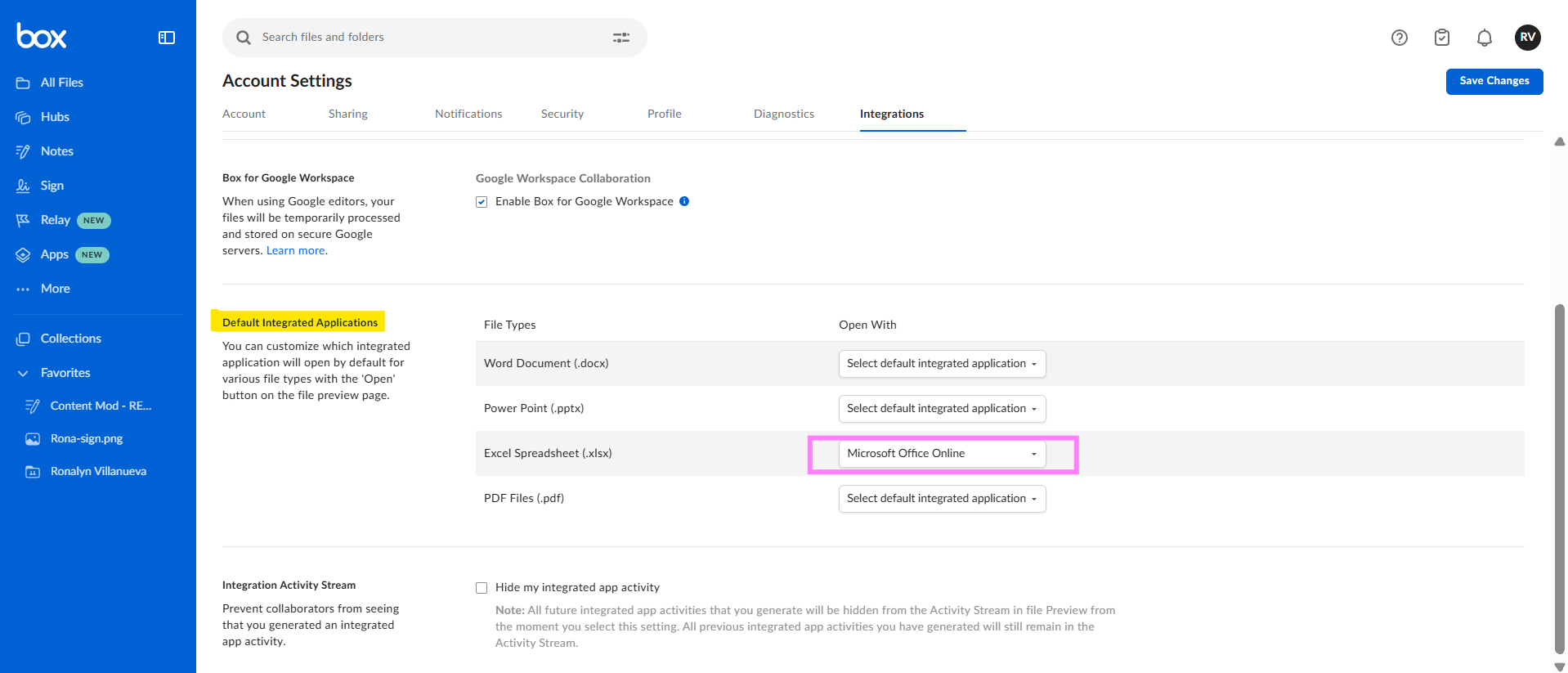The image size is (1568, 673).
Task: Open search filter options icon
Action: click(621, 38)
